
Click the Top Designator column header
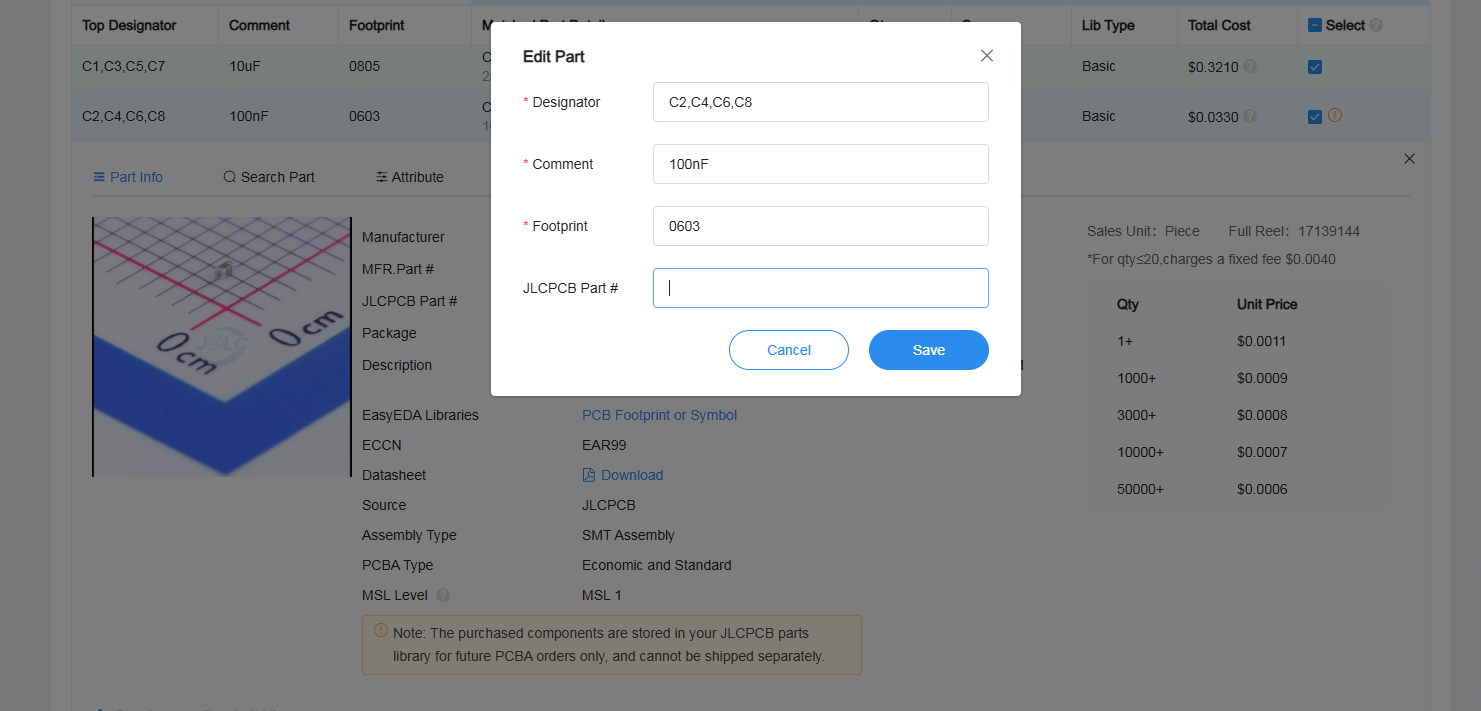pyautogui.click(x=129, y=25)
